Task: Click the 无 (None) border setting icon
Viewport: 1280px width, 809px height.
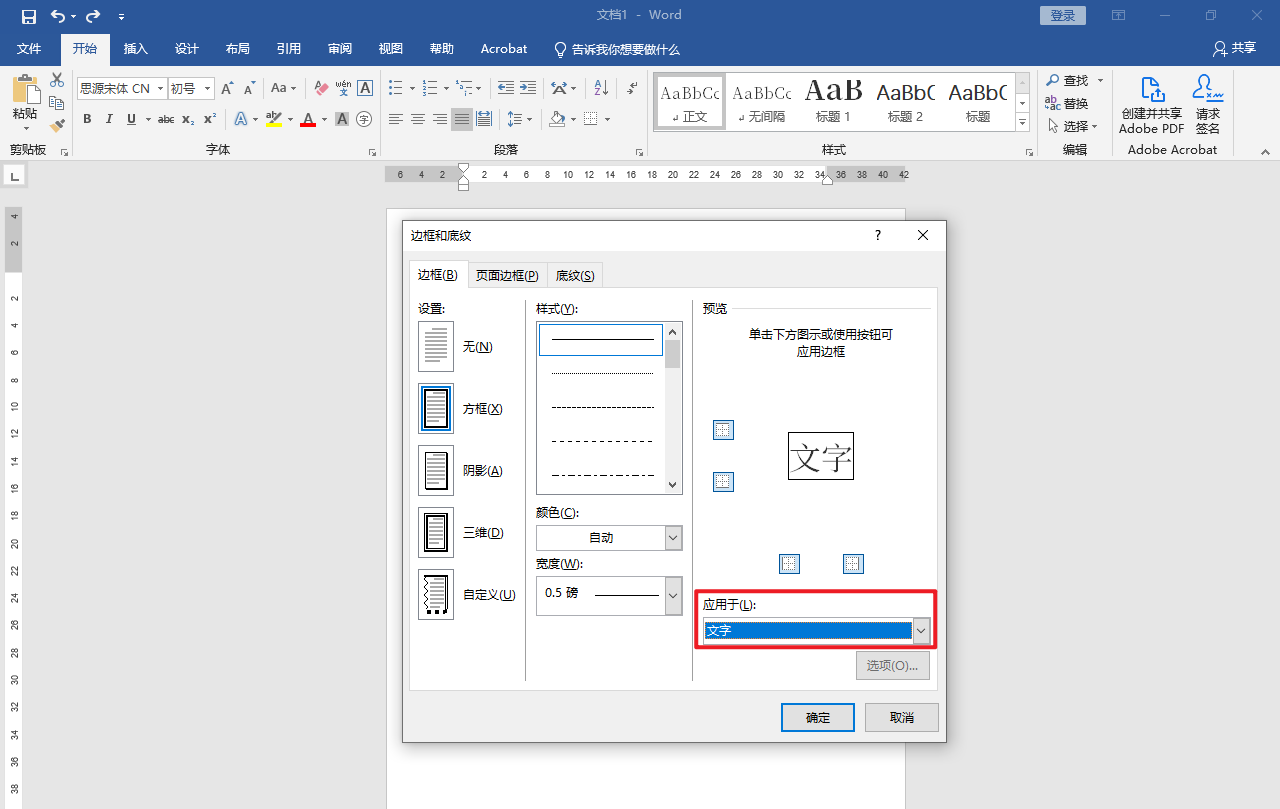Action: [x=436, y=347]
